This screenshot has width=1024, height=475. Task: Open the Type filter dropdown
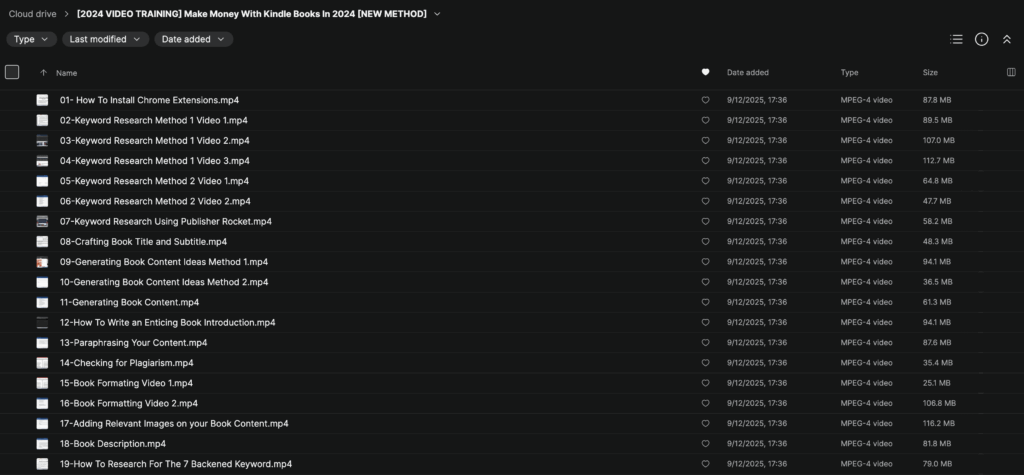click(31, 39)
